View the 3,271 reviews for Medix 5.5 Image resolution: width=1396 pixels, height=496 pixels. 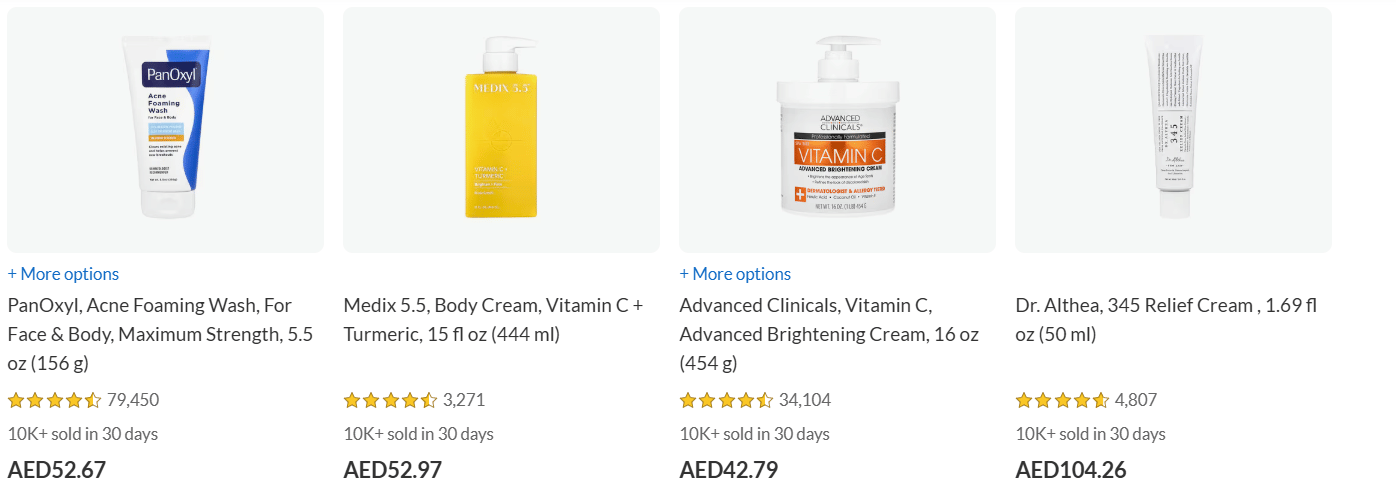click(x=464, y=401)
